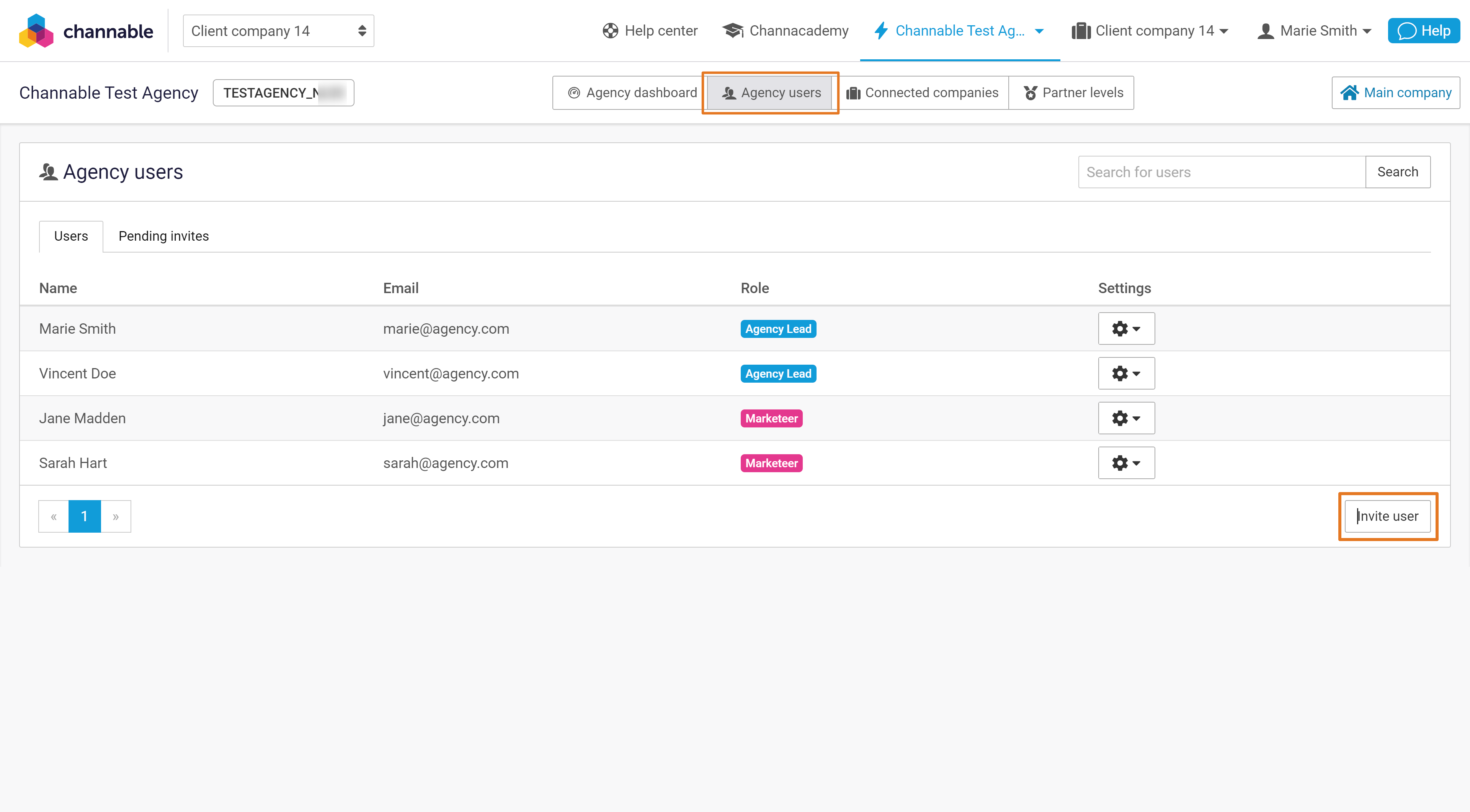Click the Connected companies briefcase icon

(x=853, y=93)
